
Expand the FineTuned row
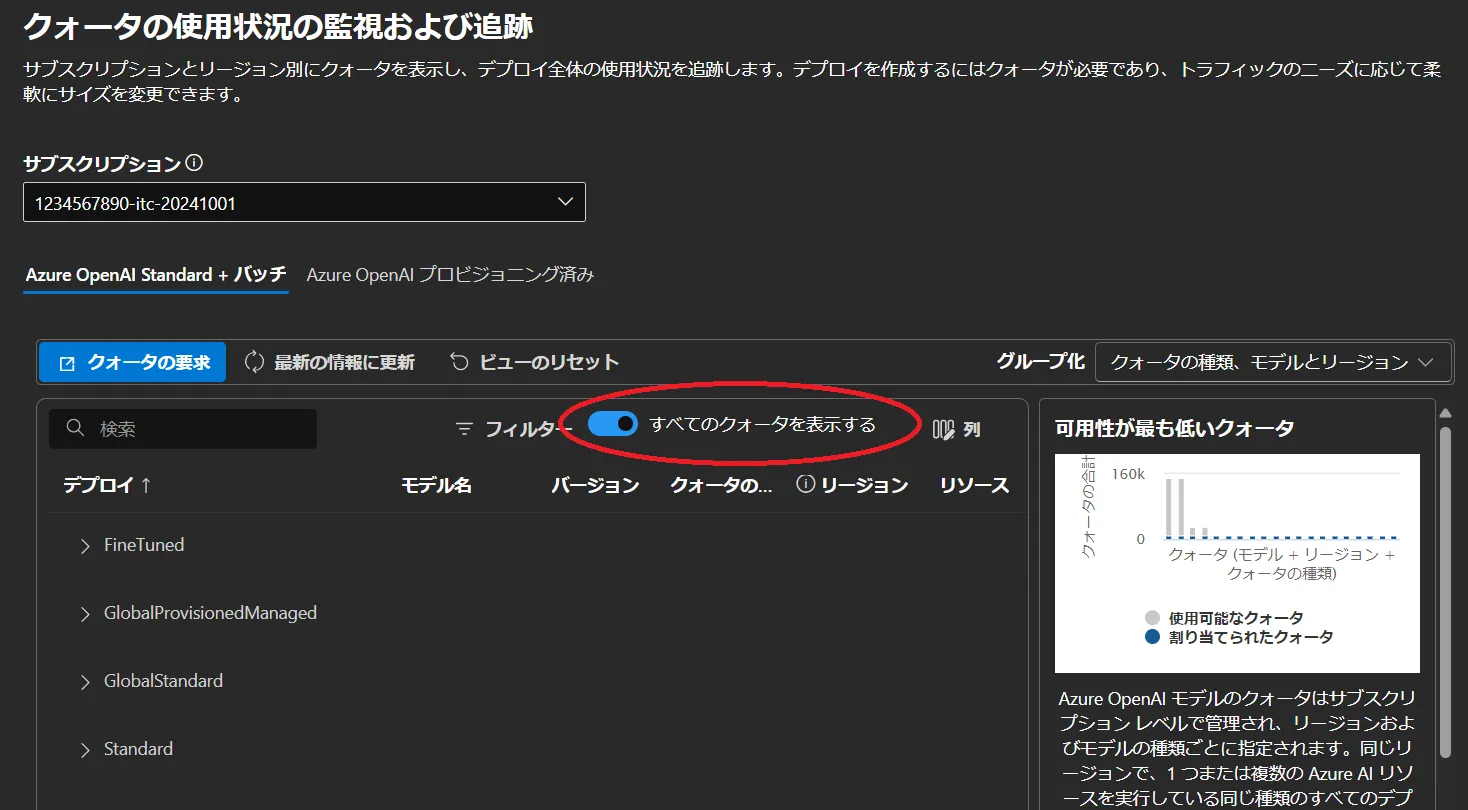[86, 546]
